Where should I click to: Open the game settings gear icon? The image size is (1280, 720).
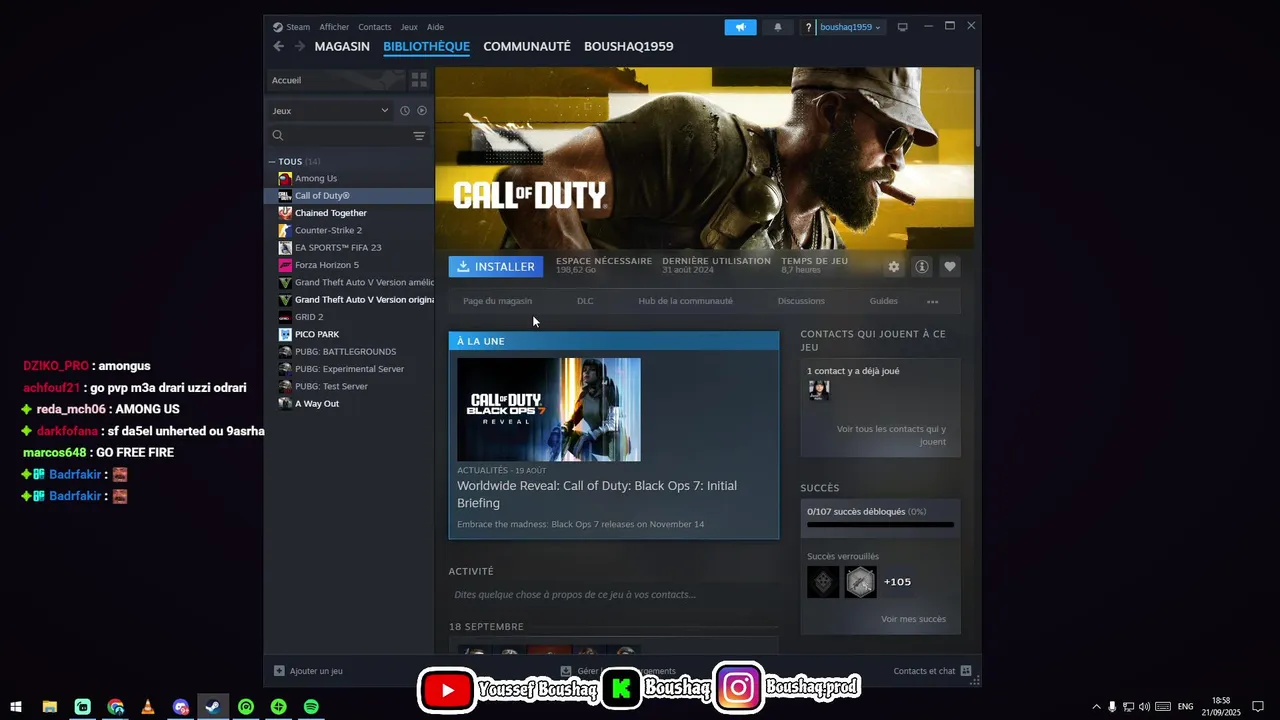[893, 267]
